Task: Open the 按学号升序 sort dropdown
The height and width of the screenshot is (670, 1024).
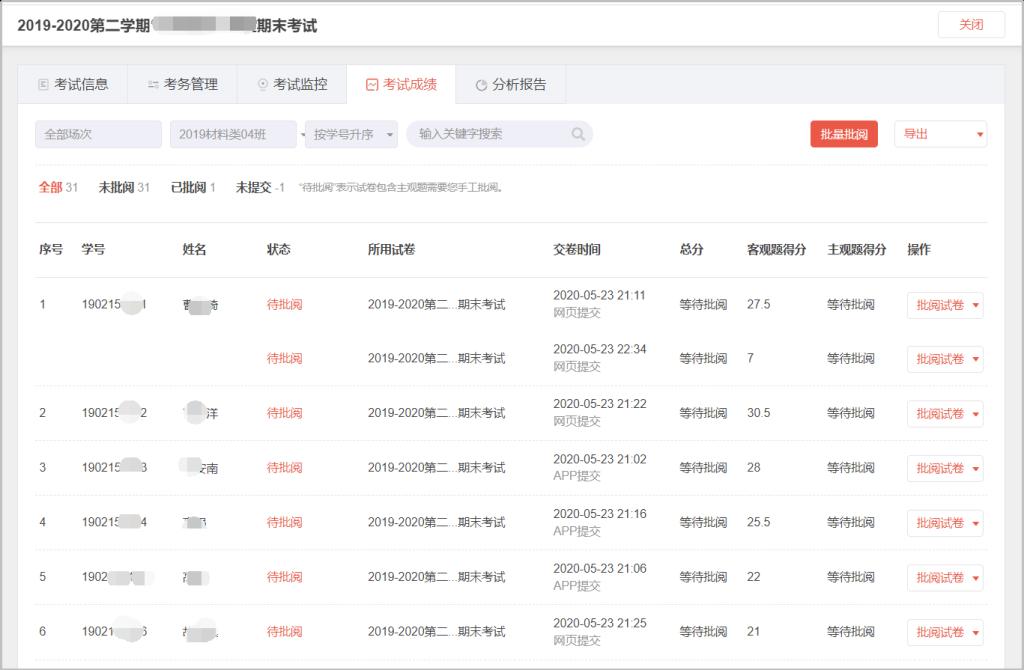Action: pos(351,134)
